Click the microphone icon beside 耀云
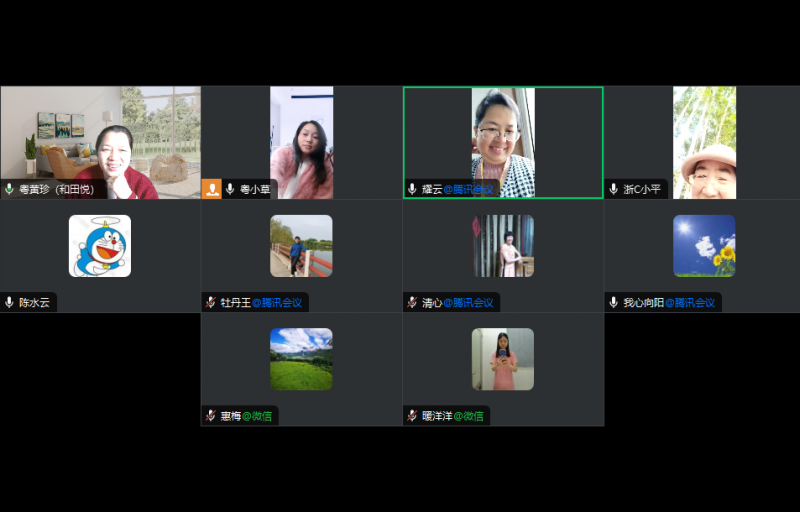 click(x=412, y=189)
